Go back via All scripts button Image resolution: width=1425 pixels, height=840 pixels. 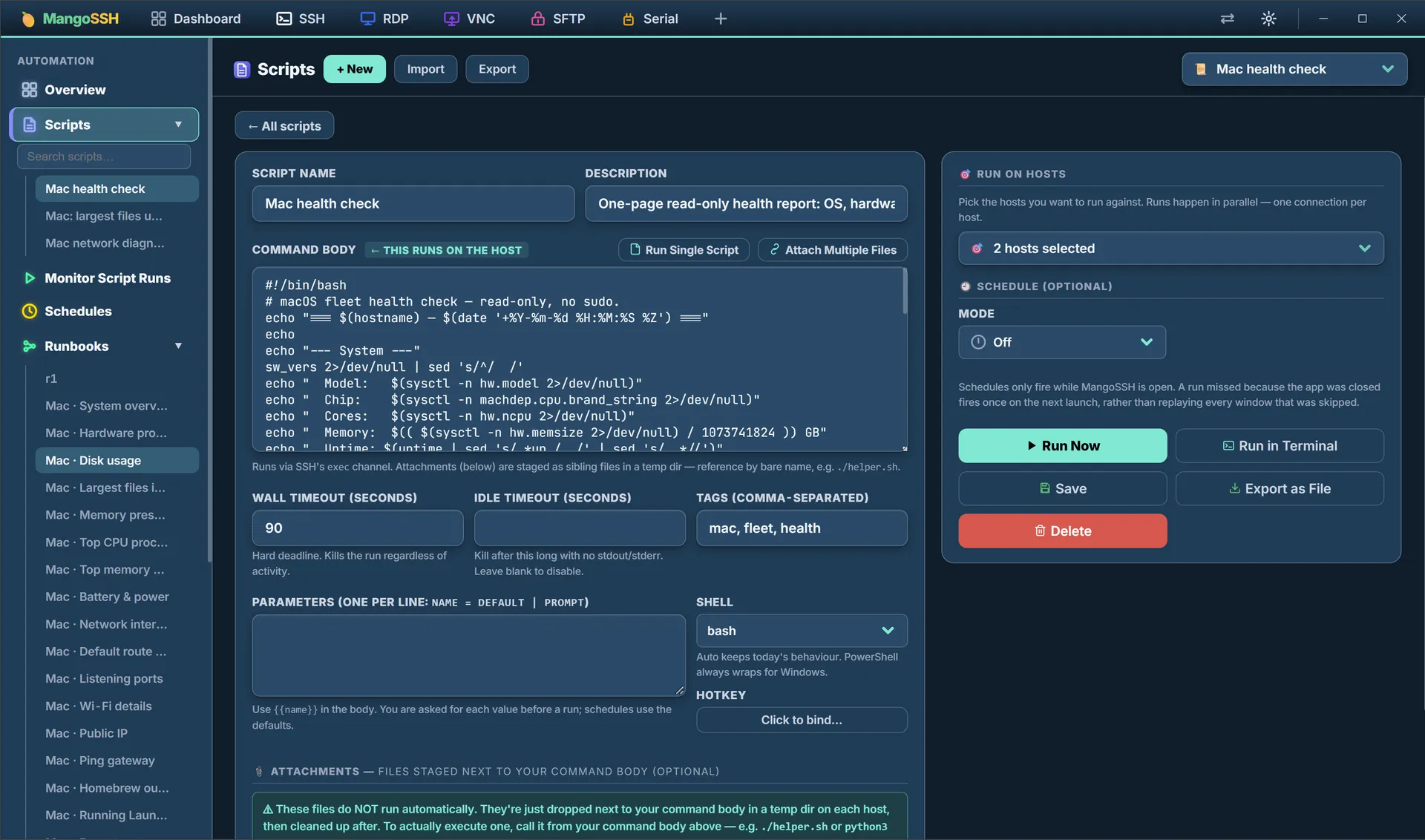[284, 126]
